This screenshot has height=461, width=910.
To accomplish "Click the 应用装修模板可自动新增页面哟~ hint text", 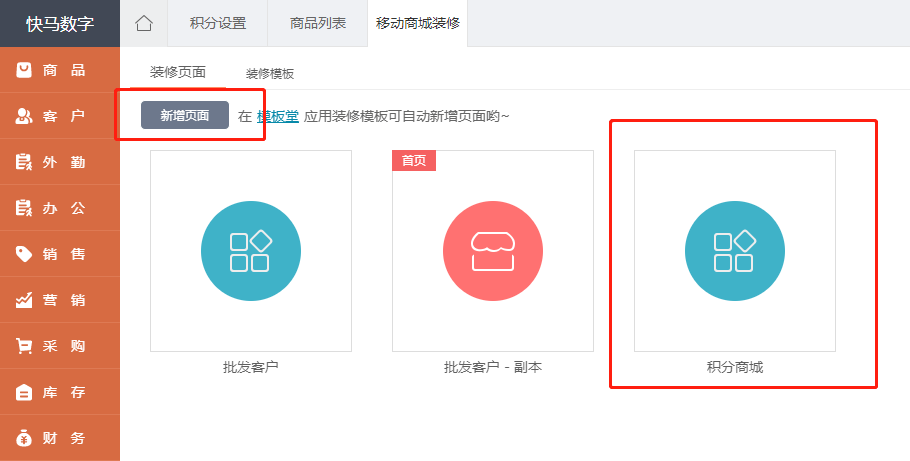I will (407, 116).
